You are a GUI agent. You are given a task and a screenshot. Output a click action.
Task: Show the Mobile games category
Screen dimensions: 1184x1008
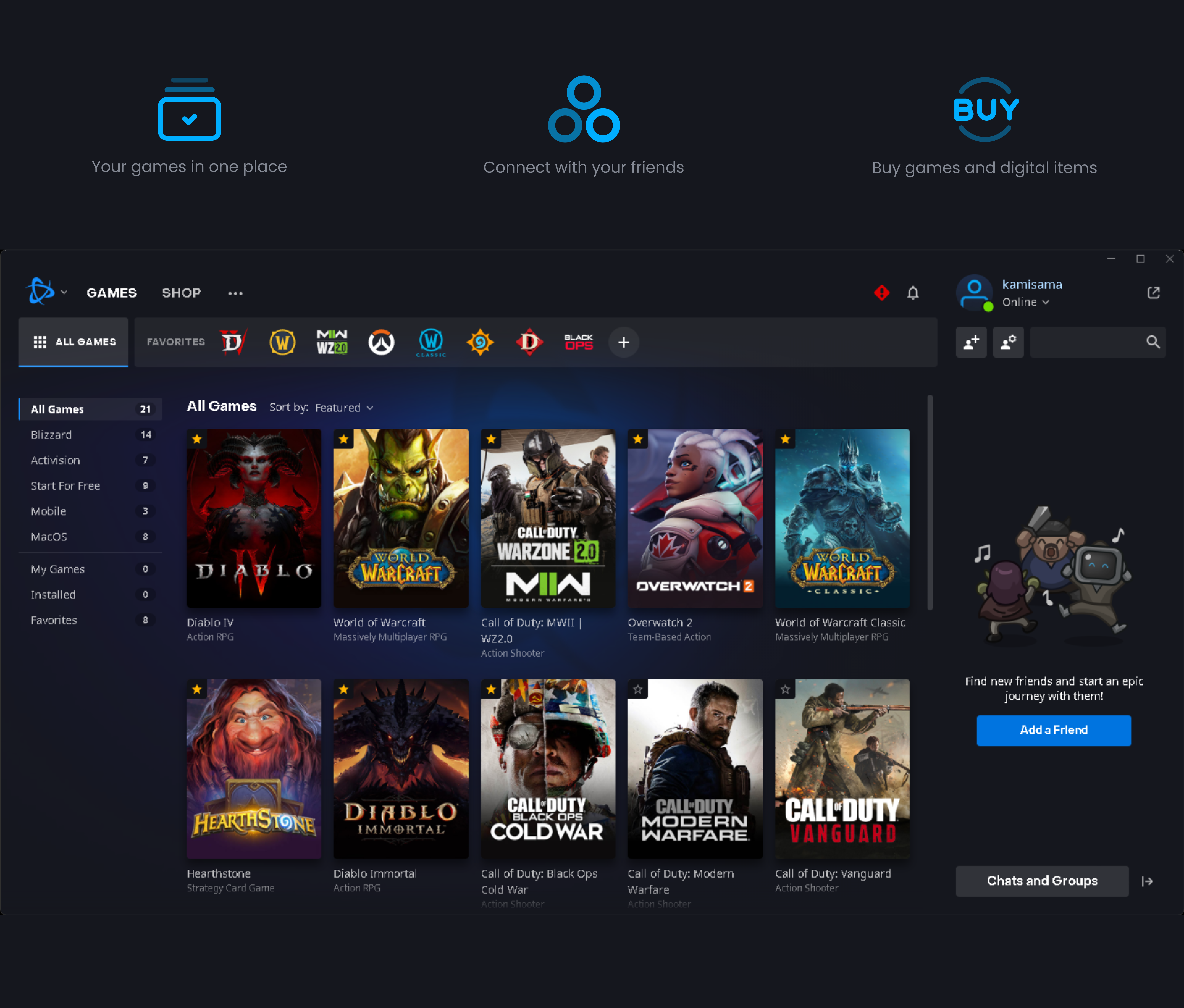[90, 511]
